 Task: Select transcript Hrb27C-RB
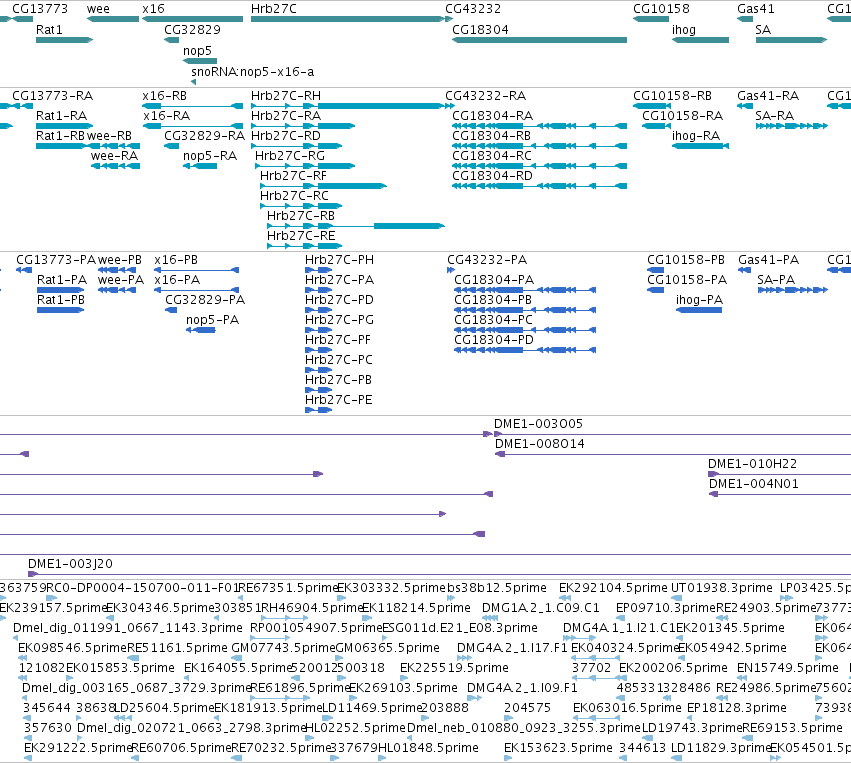click(301, 216)
